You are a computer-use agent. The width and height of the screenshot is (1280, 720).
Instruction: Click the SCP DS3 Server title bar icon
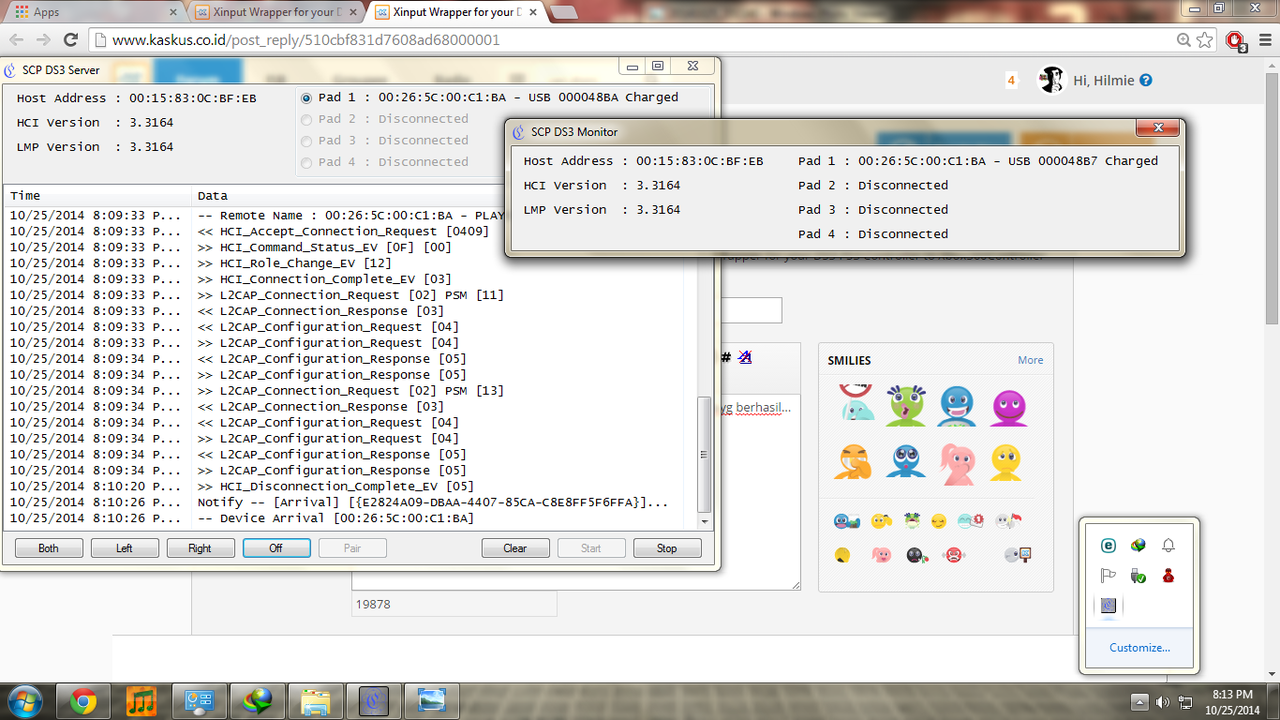click(x=10, y=70)
